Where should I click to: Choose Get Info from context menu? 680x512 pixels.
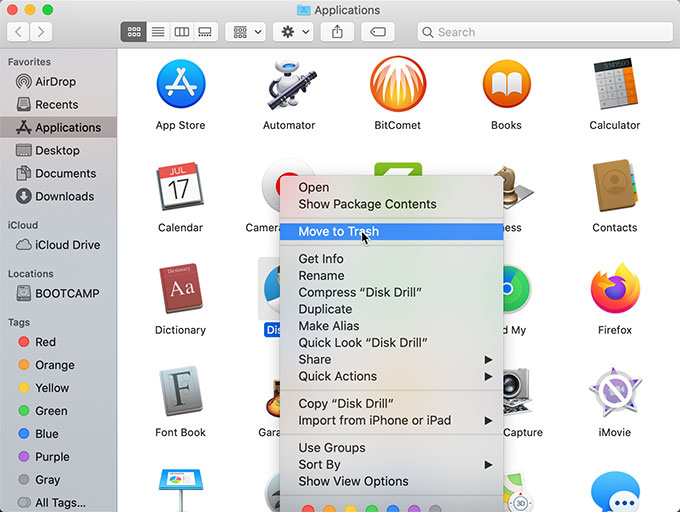tap(392, 259)
